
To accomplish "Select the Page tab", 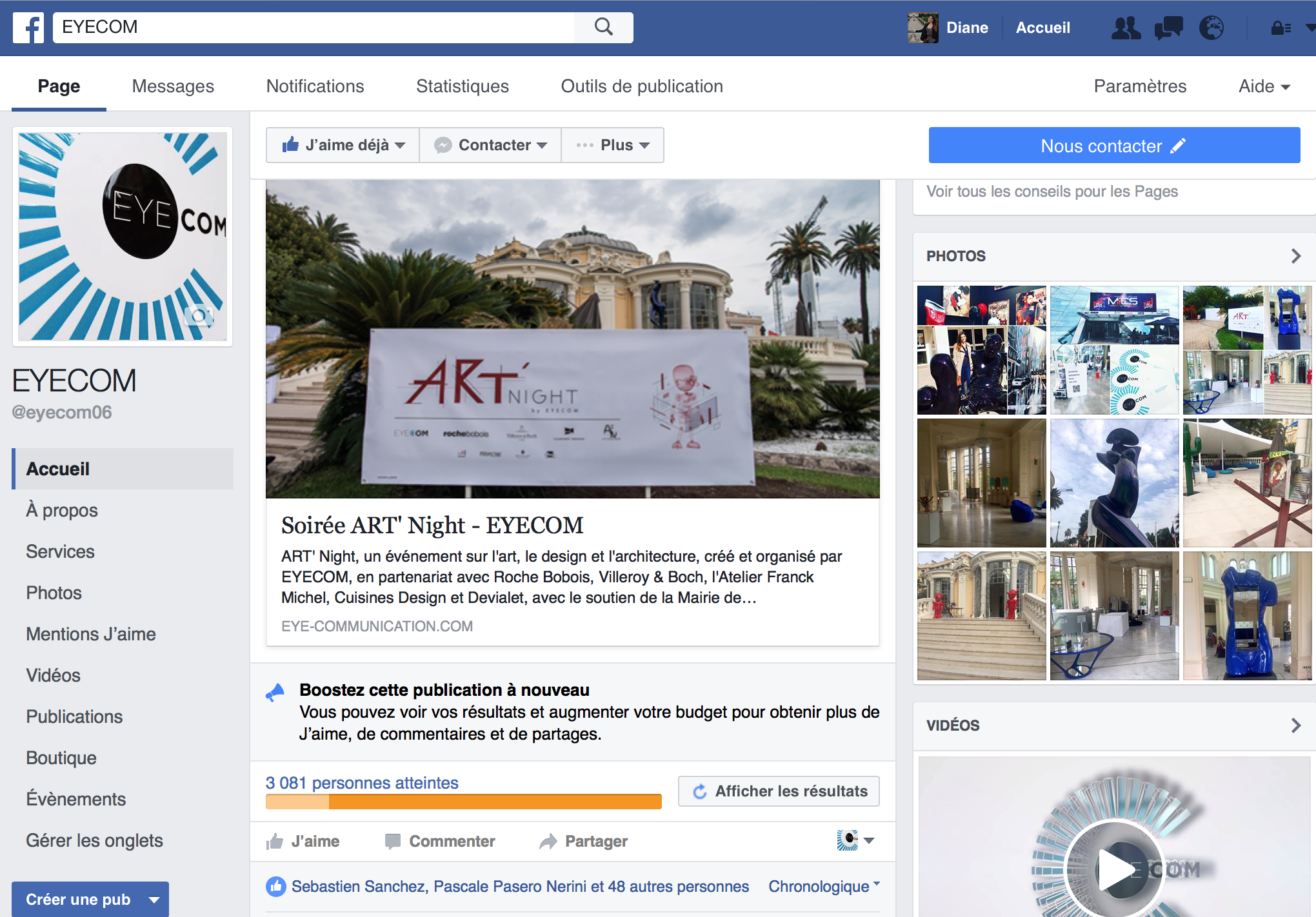I will [x=59, y=86].
